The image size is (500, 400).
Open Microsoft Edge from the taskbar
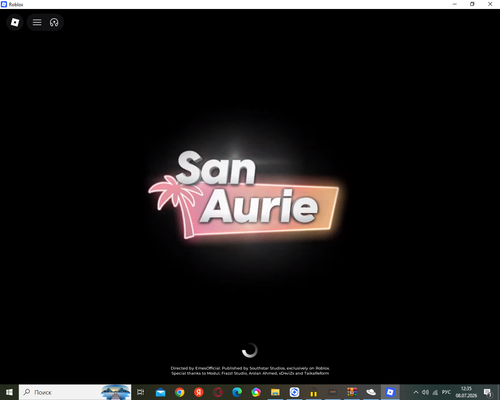click(237, 392)
